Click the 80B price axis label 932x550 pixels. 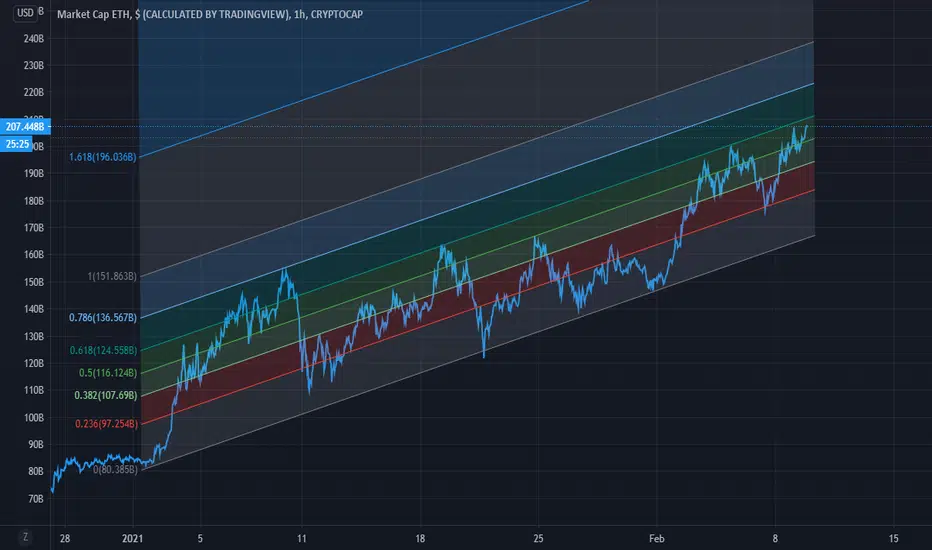coord(36,472)
